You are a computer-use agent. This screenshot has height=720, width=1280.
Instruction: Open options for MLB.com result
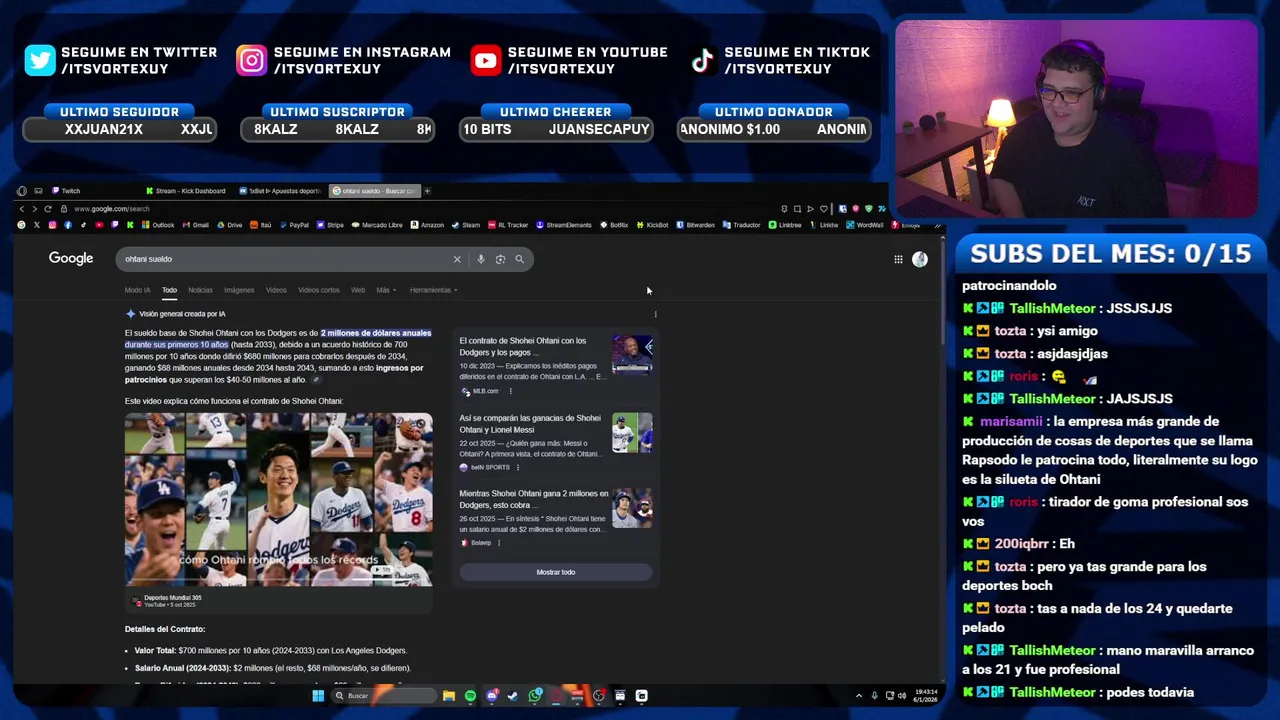tap(510, 391)
